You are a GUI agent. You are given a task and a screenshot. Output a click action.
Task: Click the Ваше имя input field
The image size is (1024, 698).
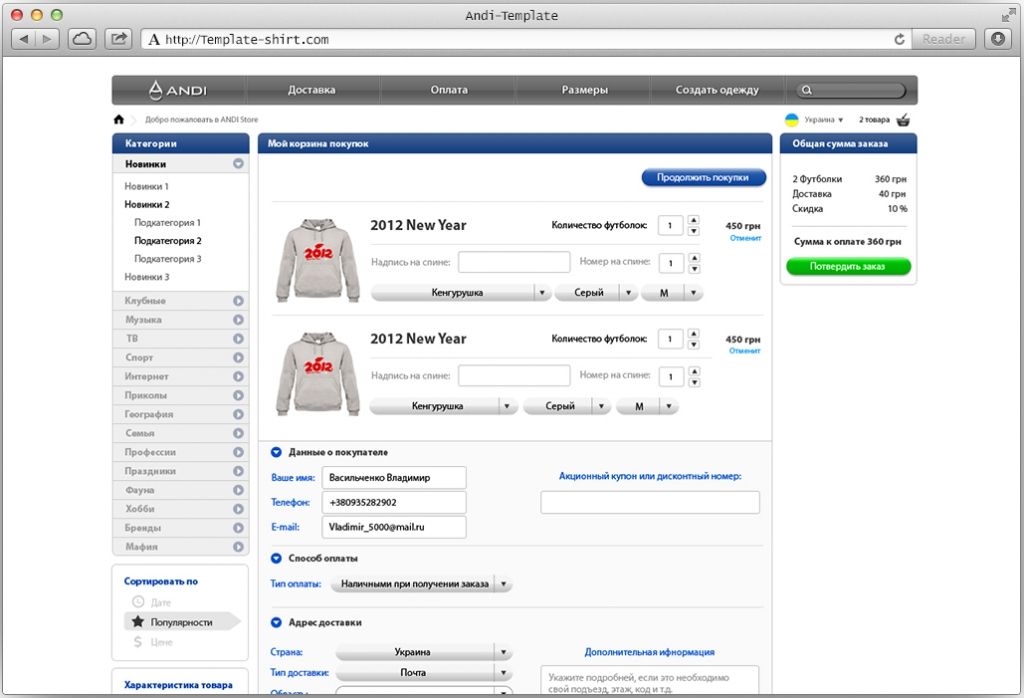click(x=394, y=477)
